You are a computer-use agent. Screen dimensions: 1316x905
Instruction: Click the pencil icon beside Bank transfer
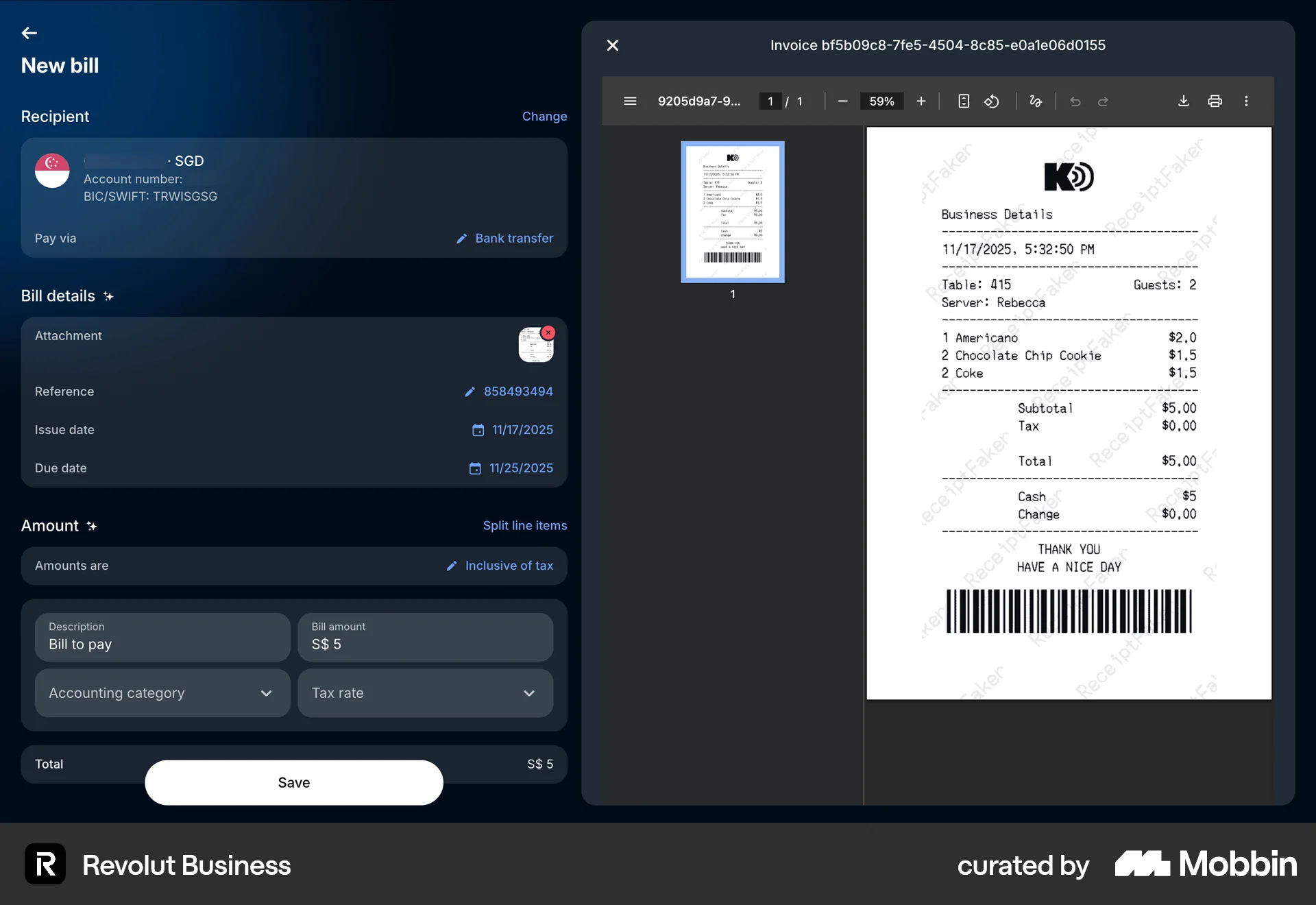[462, 239]
